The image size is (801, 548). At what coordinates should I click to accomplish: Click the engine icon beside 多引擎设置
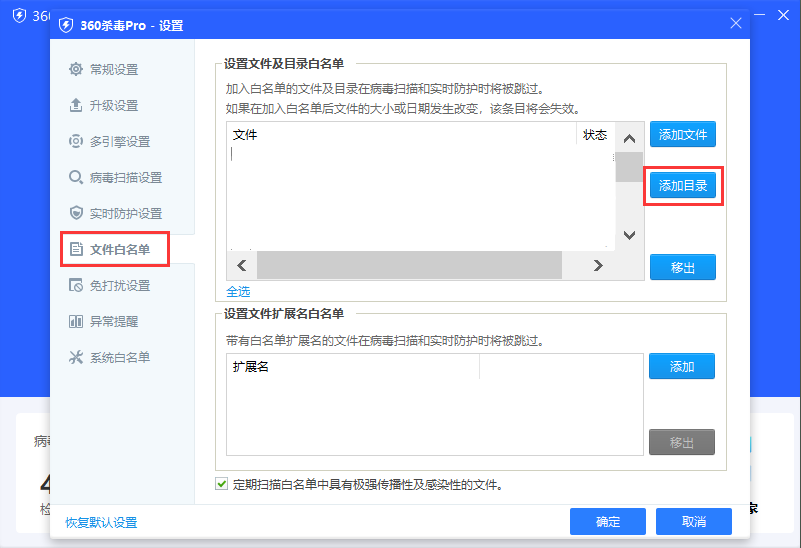(76, 141)
